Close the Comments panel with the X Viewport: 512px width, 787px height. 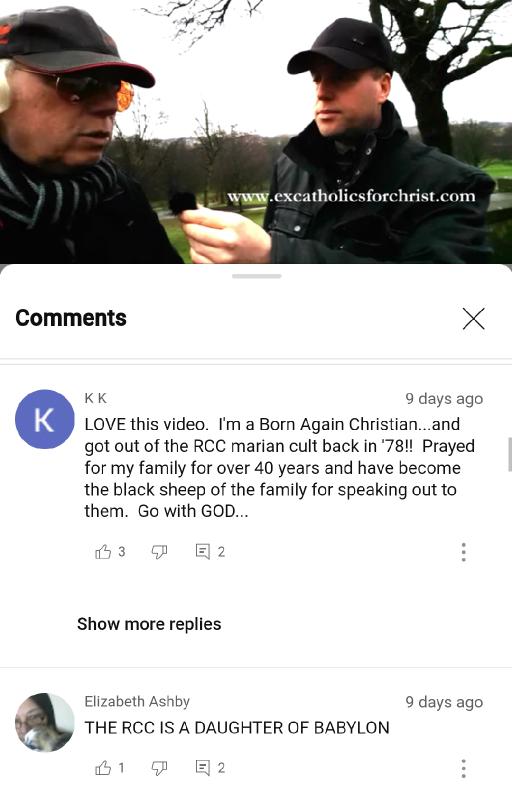point(473,319)
